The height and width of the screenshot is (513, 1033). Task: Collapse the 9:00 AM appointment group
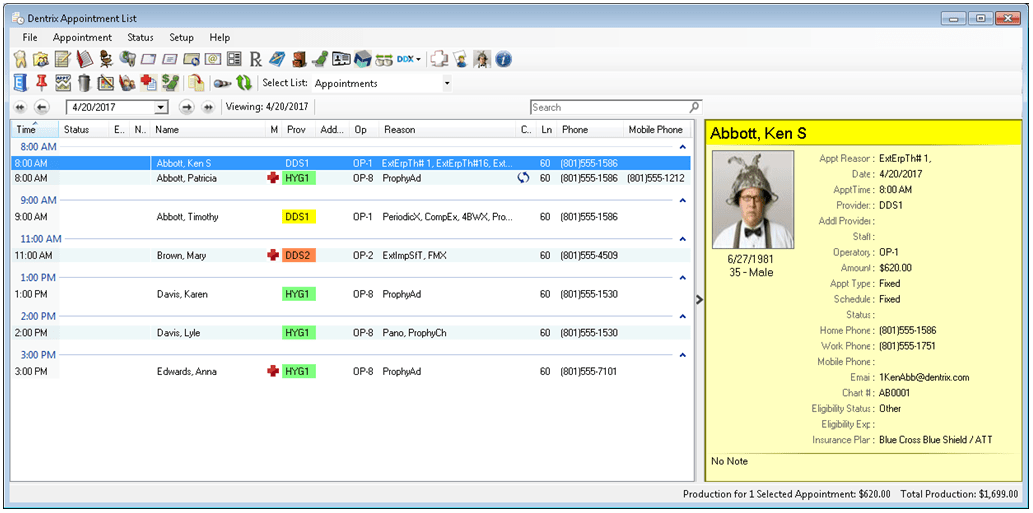click(x=683, y=200)
